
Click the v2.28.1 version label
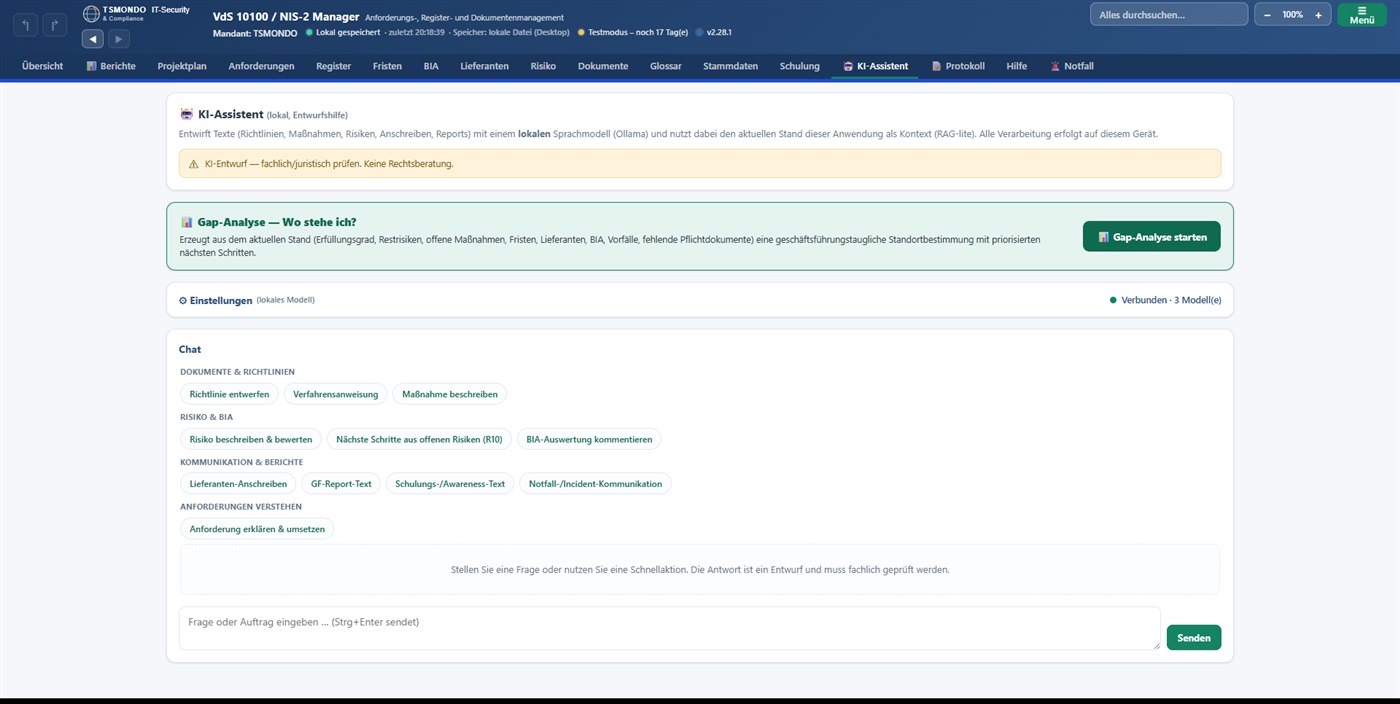click(719, 33)
